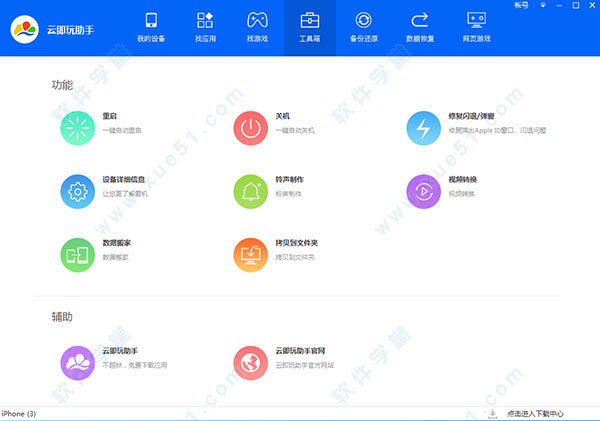Click the download arrow icon in status bar
The width and height of the screenshot is (600, 421).
[493, 414]
